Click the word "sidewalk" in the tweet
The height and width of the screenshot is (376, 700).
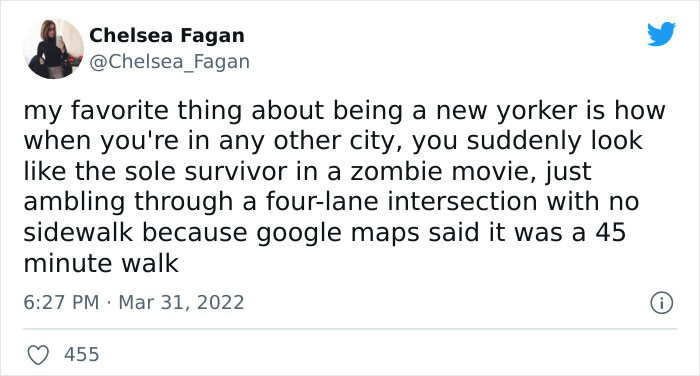[78, 232]
